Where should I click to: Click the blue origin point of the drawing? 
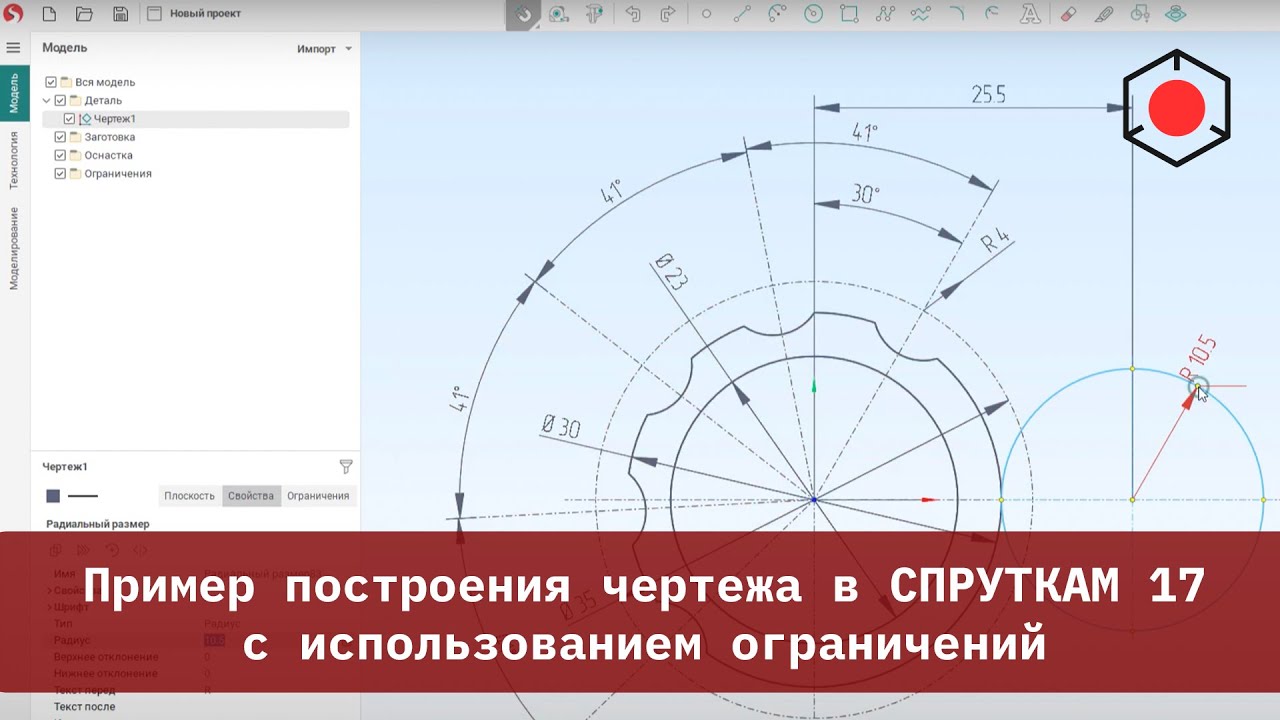tap(814, 499)
